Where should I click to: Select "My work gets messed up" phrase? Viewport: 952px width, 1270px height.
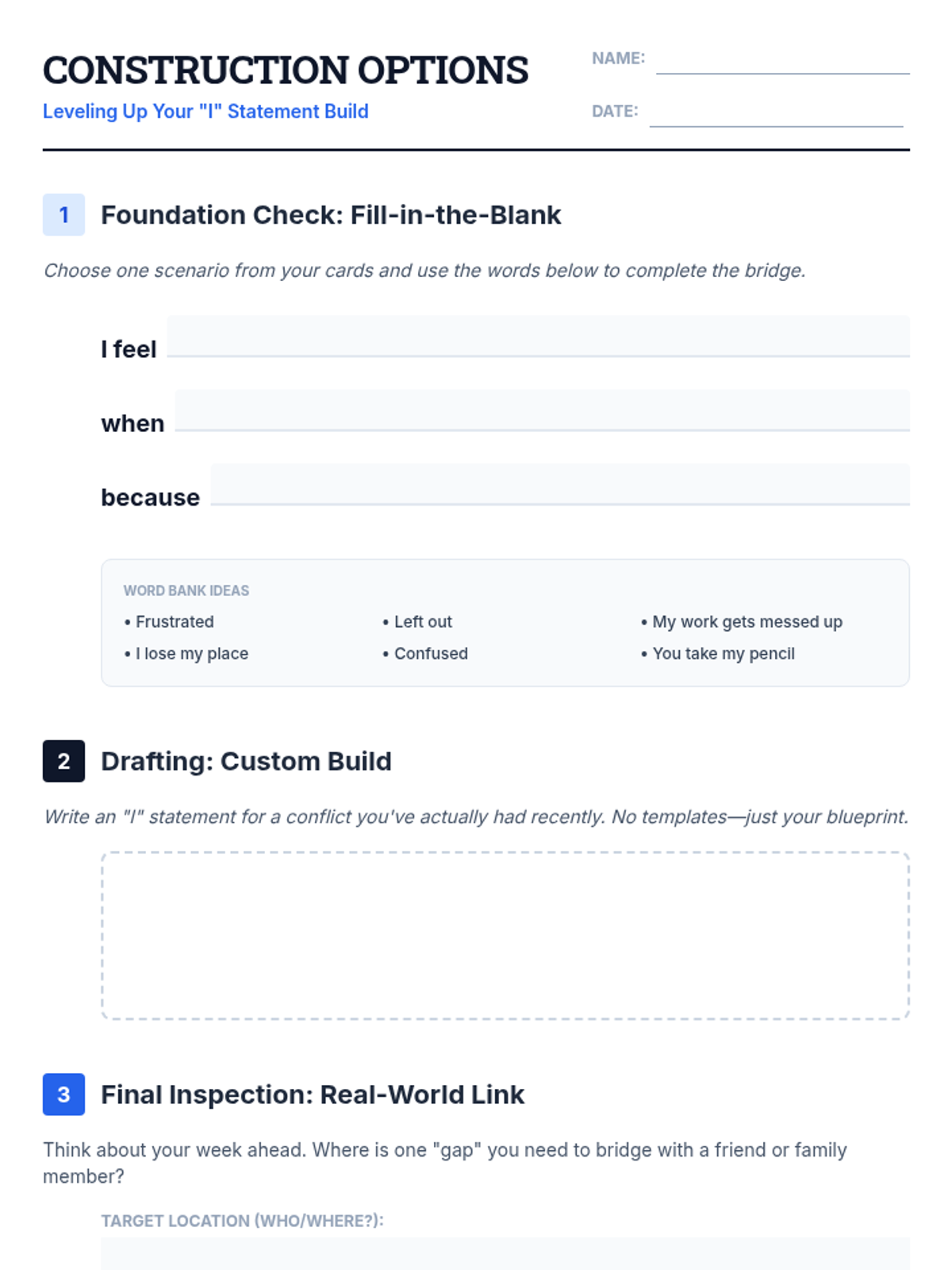tap(747, 622)
